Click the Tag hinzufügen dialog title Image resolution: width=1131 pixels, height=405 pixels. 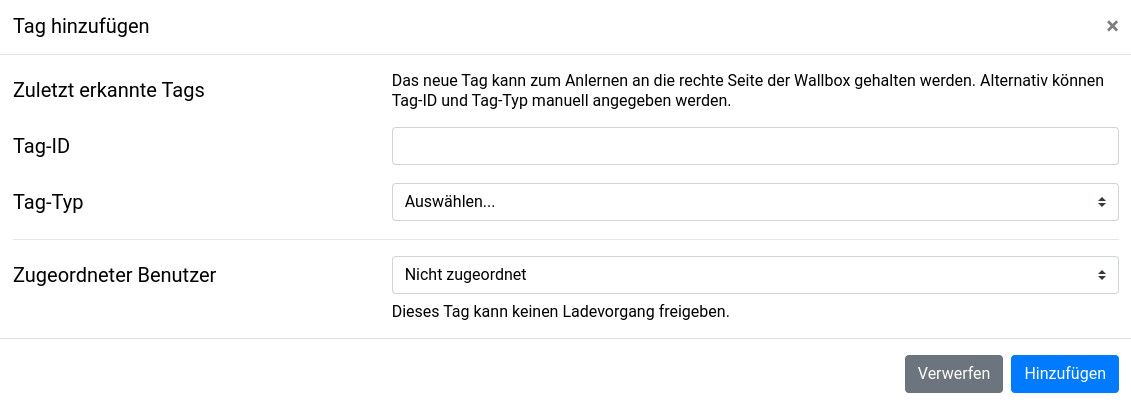[x=81, y=27]
